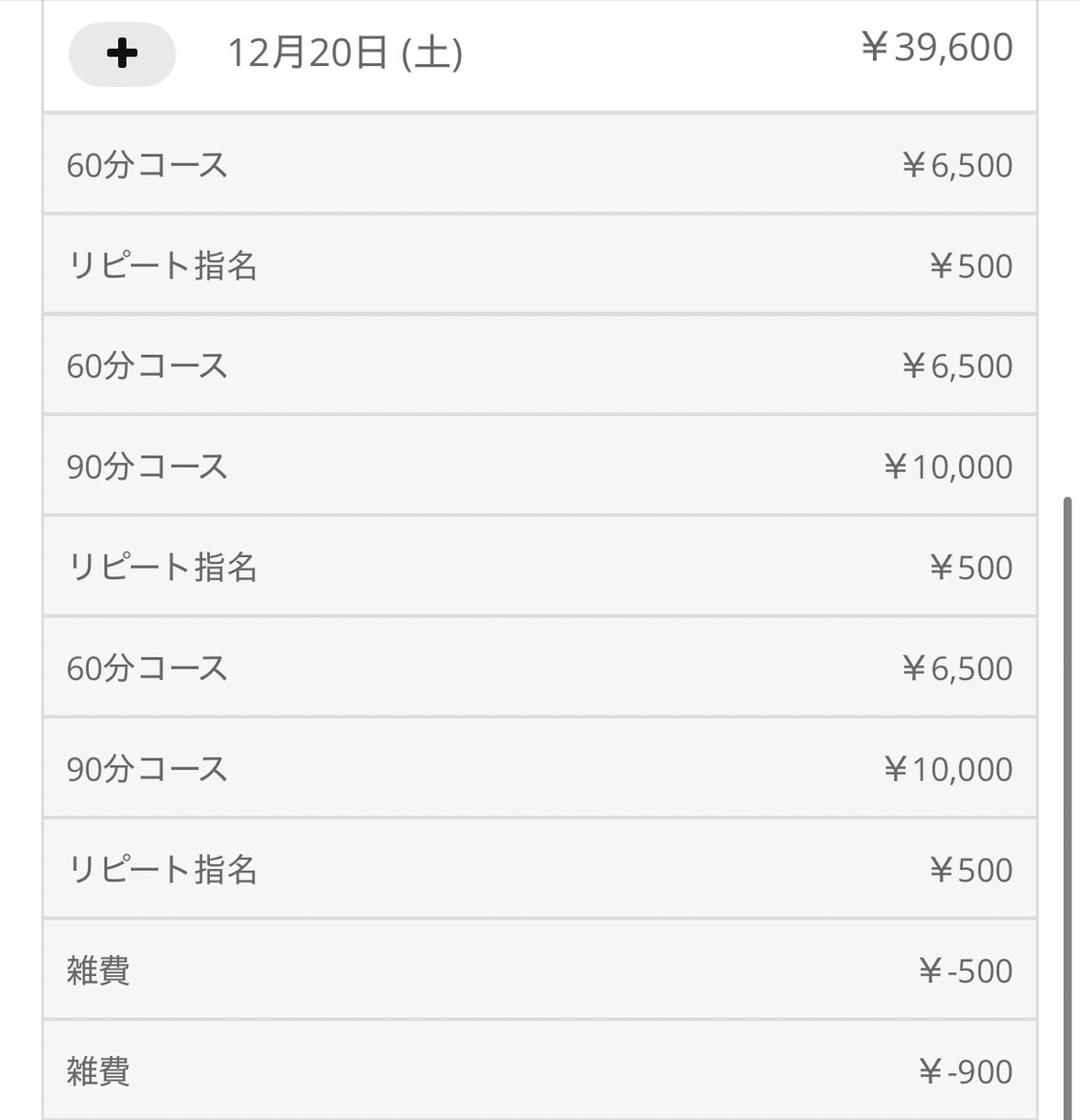Image resolution: width=1080 pixels, height=1120 pixels.
Task: Click the ¥39,600 daily total amount
Action: point(936,48)
